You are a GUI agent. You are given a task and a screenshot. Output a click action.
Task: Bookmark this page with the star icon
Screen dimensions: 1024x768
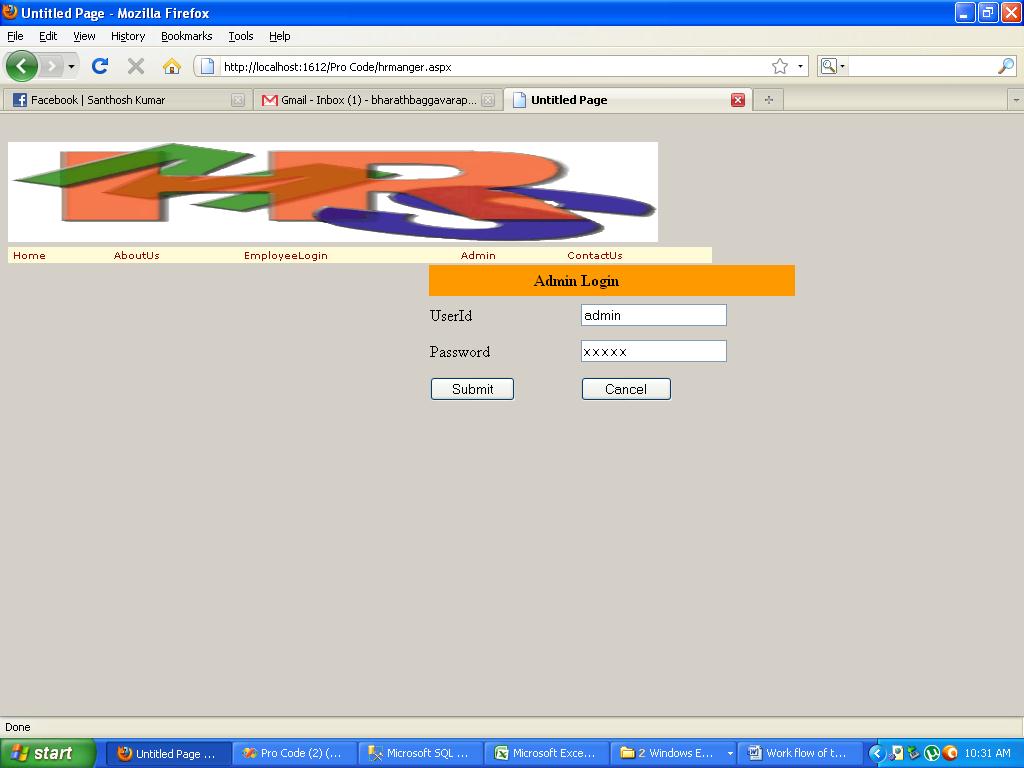[780, 66]
